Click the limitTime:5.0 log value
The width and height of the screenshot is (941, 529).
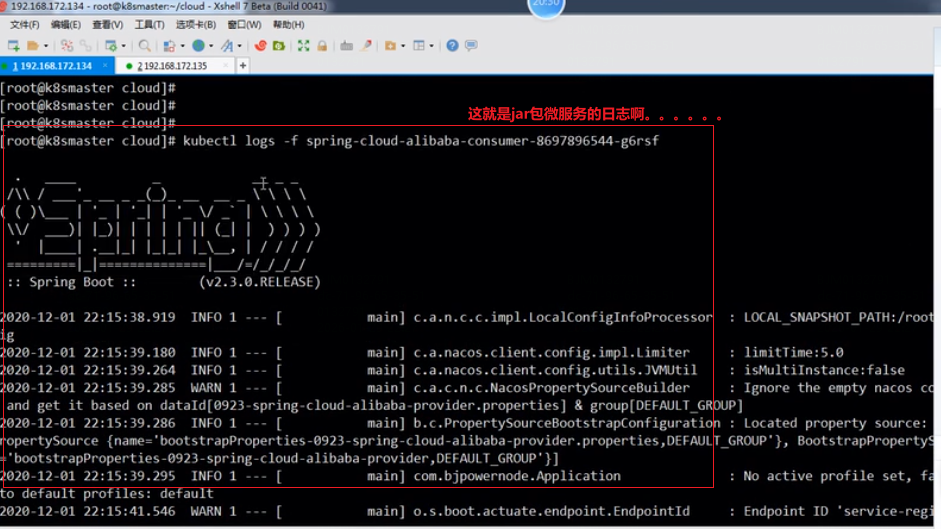[x=793, y=352]
